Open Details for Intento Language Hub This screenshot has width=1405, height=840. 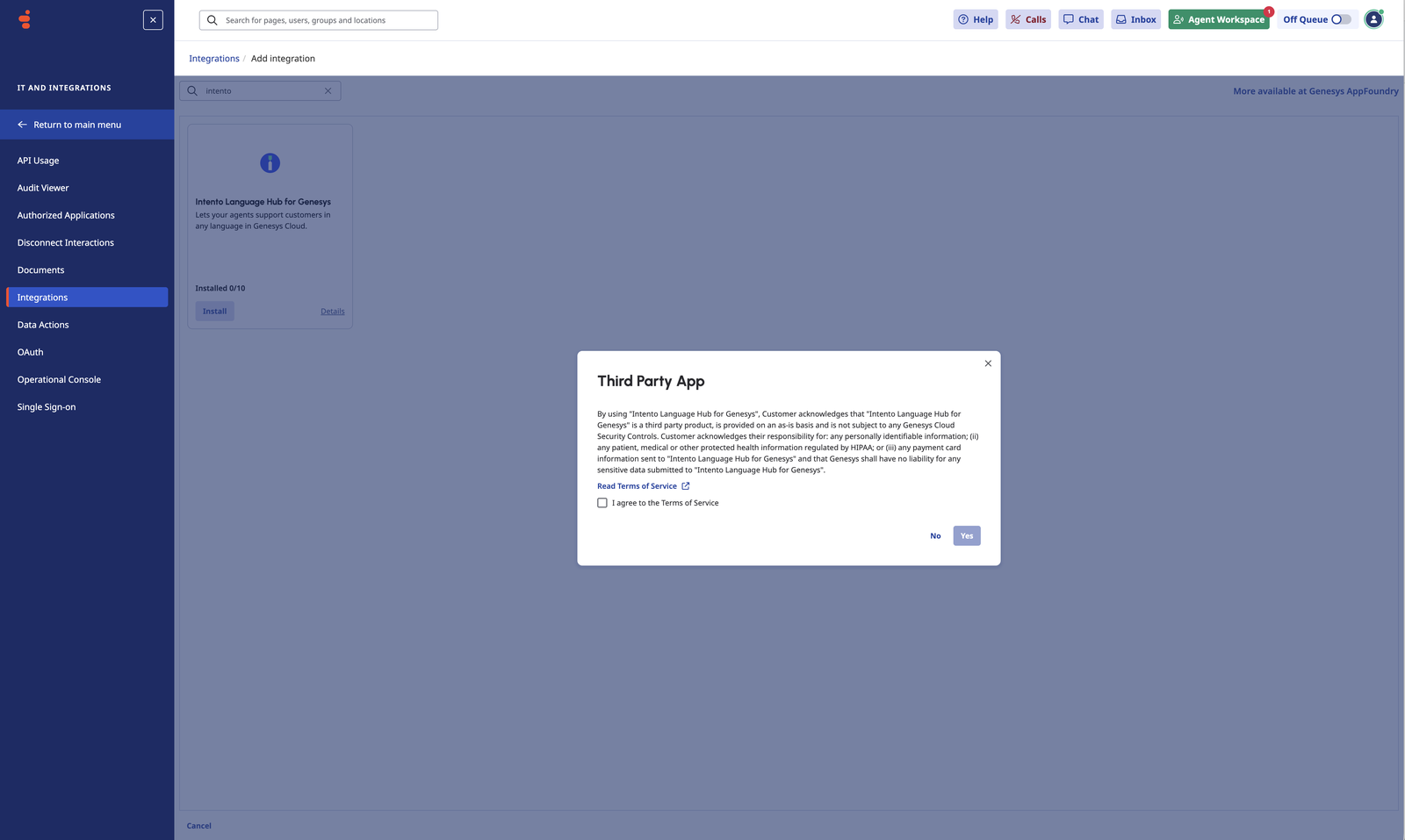pyautogui.click(x=333, y=312)
